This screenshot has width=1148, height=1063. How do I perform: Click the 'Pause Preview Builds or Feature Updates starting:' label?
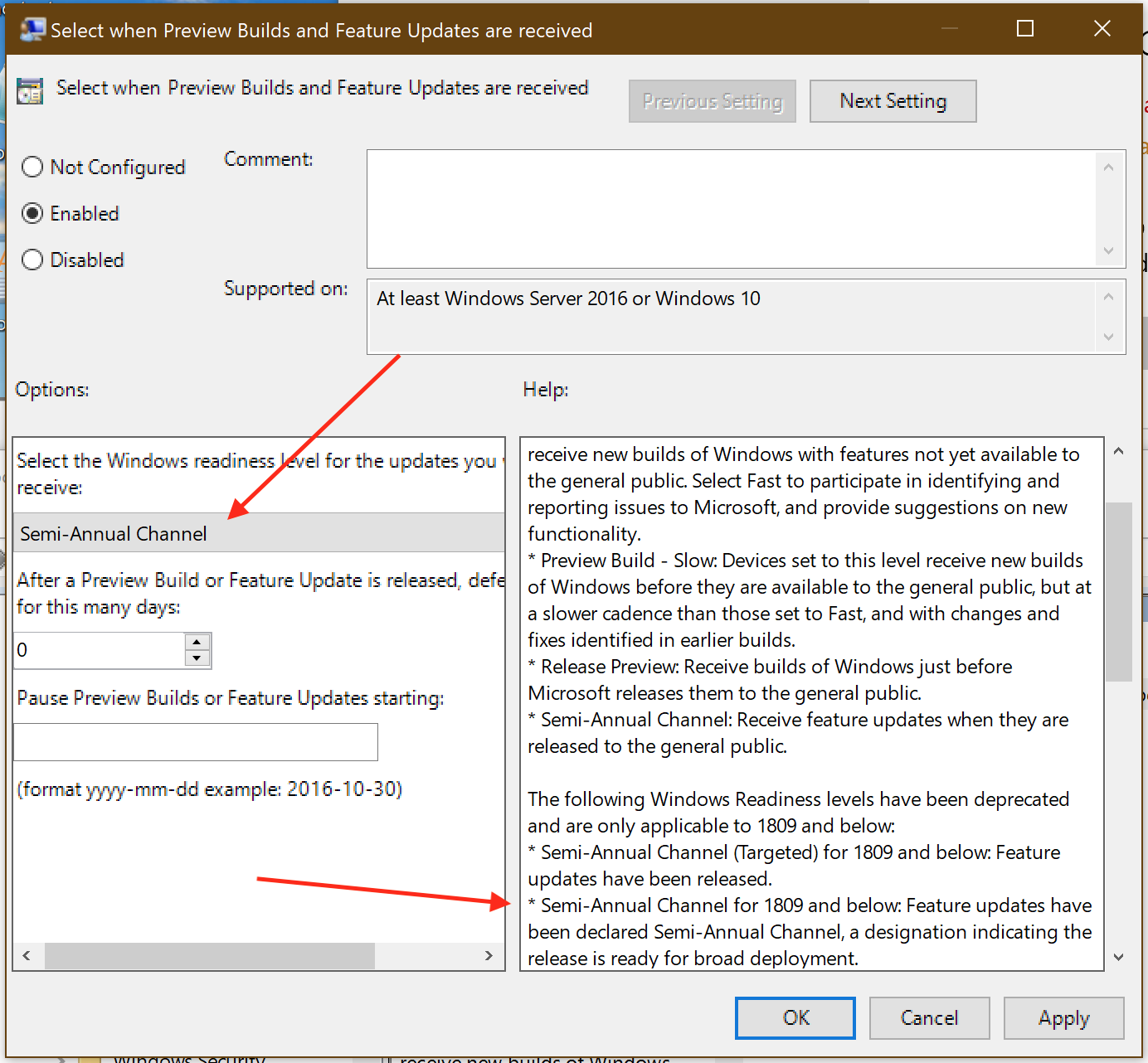tap(231, 698)
